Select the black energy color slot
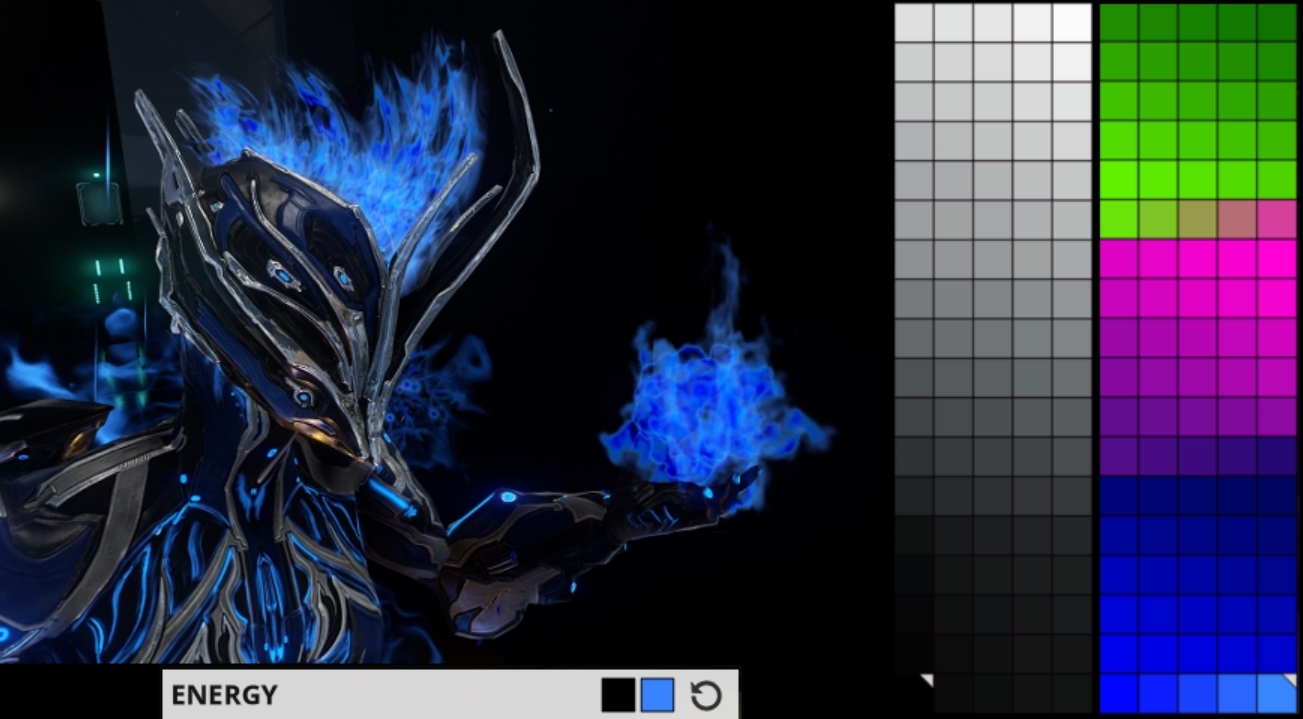 (x=618, y=695)
